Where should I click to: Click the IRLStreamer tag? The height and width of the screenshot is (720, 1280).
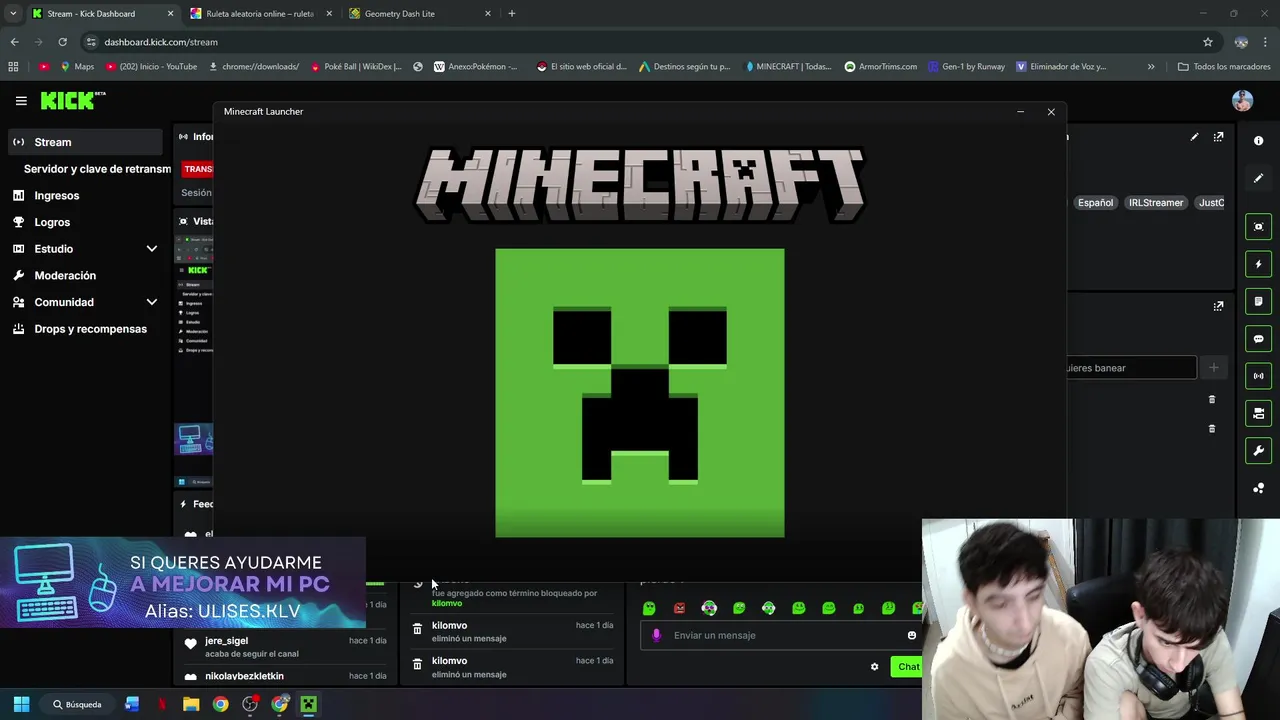1155,203
